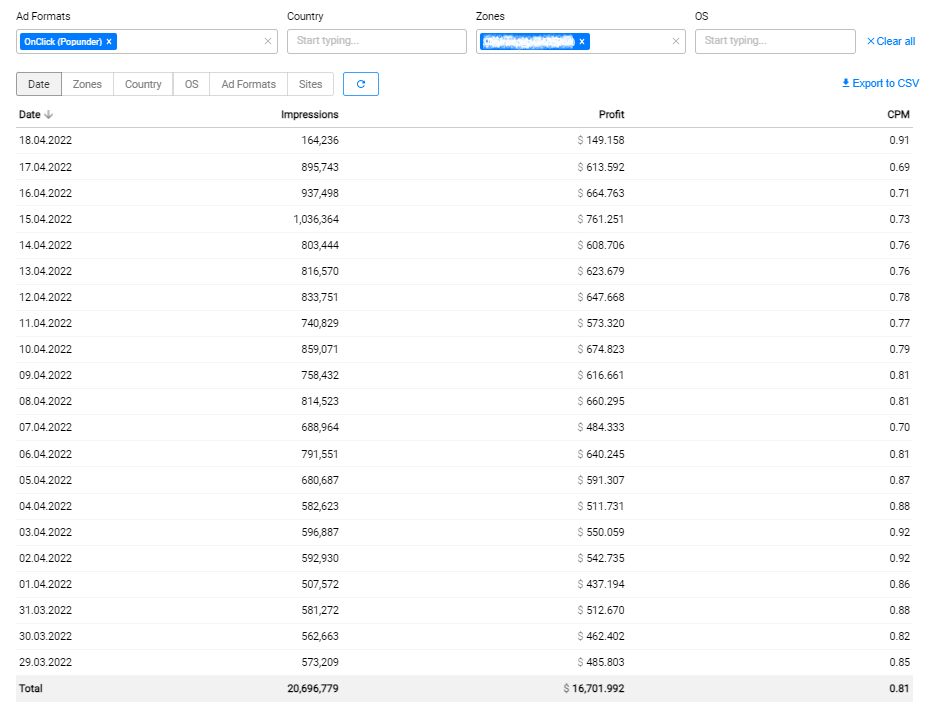The image size is (936, 718).
Task: Sort by Date column arrow
Action: (49, 115)
